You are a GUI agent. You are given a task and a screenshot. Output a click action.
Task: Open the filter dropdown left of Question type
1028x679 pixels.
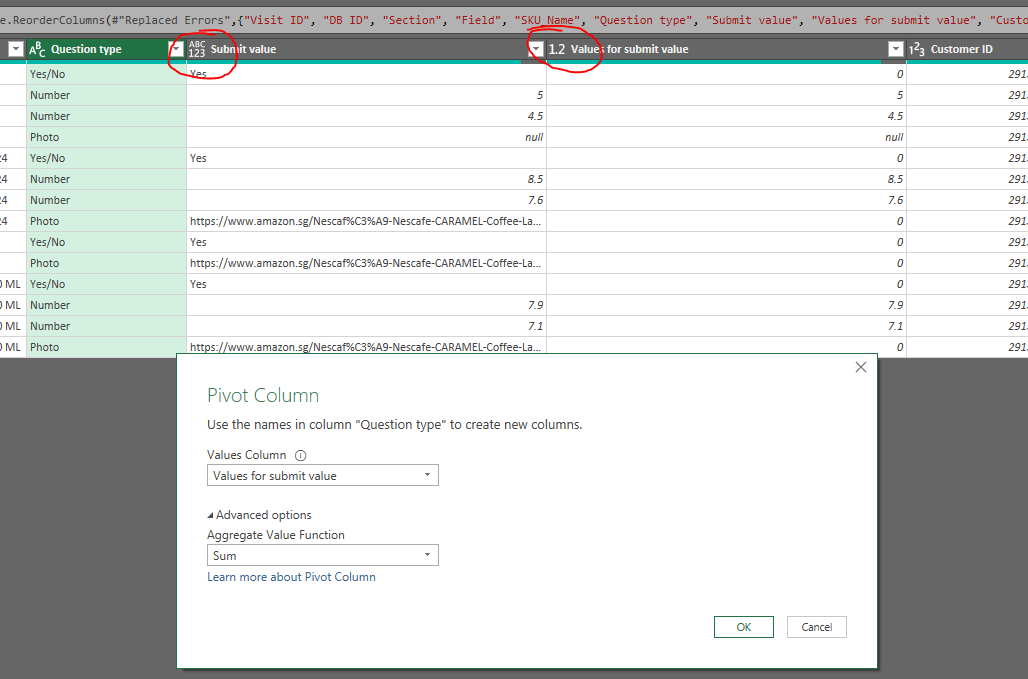(x=16, y=48)
